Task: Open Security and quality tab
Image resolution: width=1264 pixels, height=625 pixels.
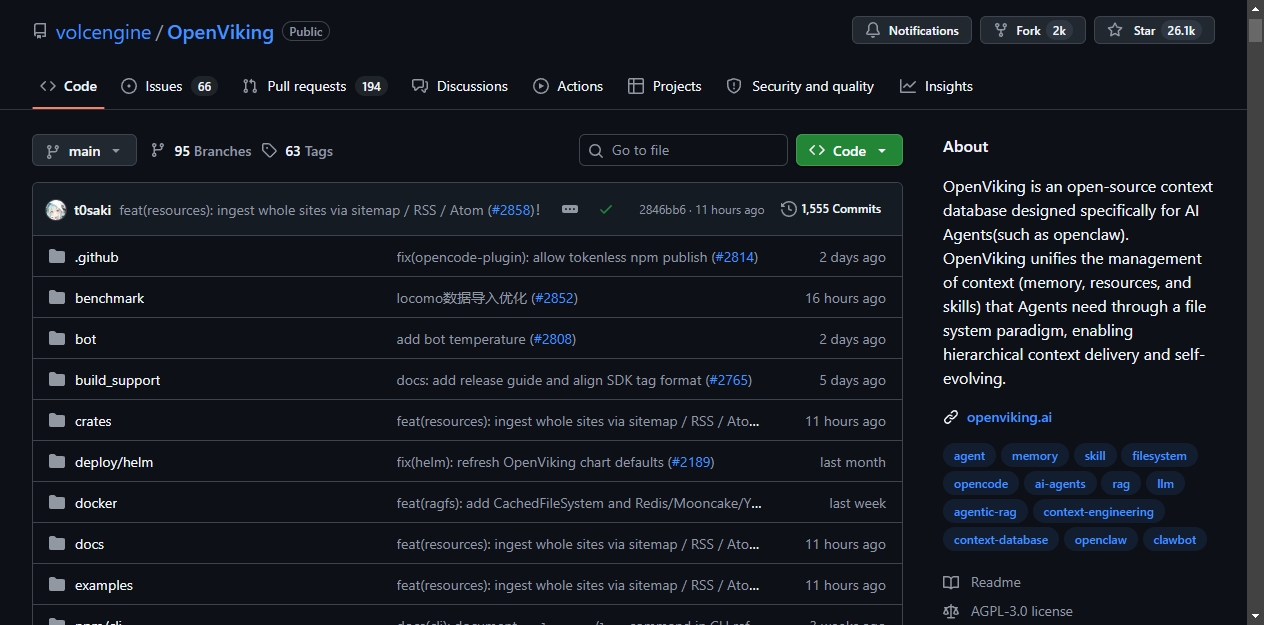Action: click(x=800, y=86)
